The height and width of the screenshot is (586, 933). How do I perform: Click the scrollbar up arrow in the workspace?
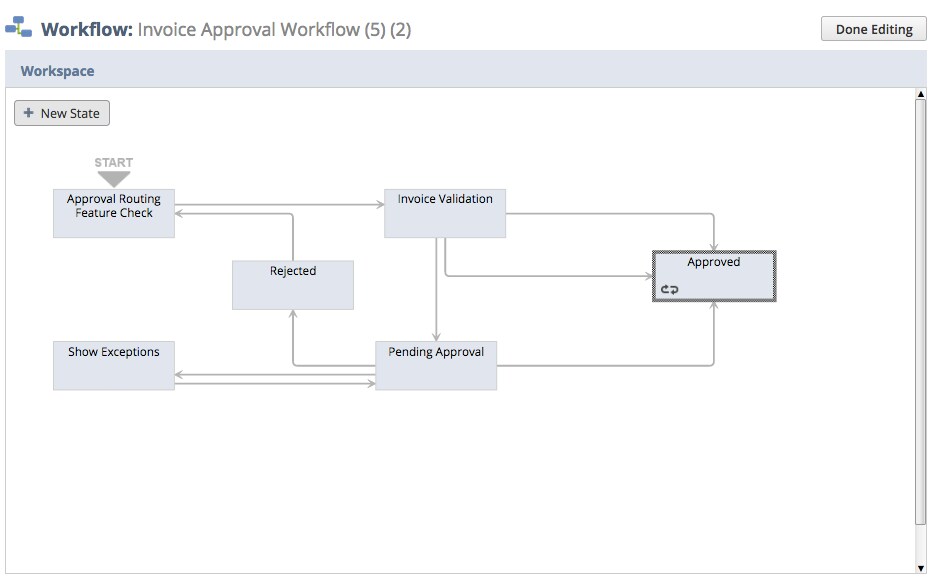(921, 94)
